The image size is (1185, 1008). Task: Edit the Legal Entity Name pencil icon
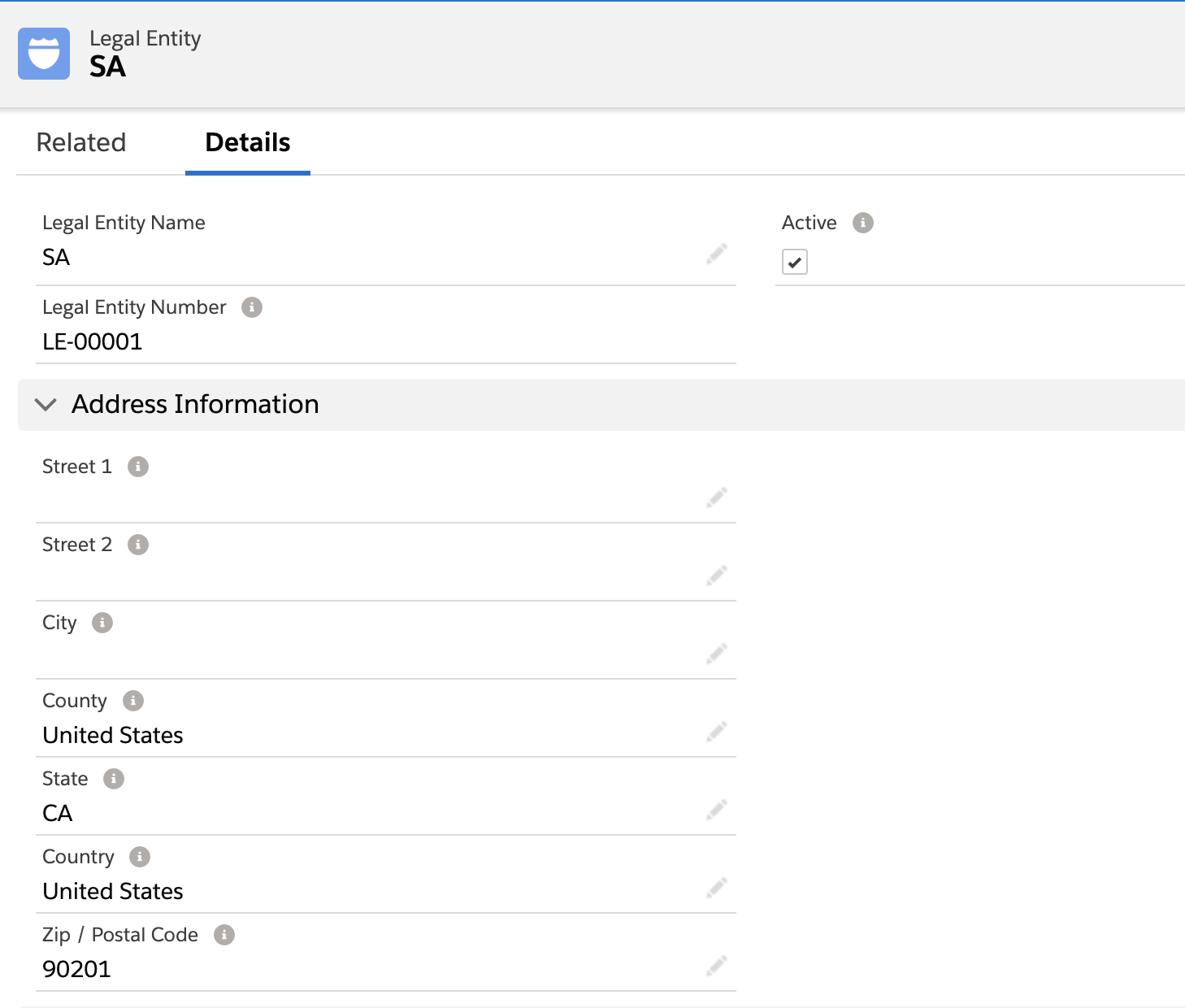[716, 254]
